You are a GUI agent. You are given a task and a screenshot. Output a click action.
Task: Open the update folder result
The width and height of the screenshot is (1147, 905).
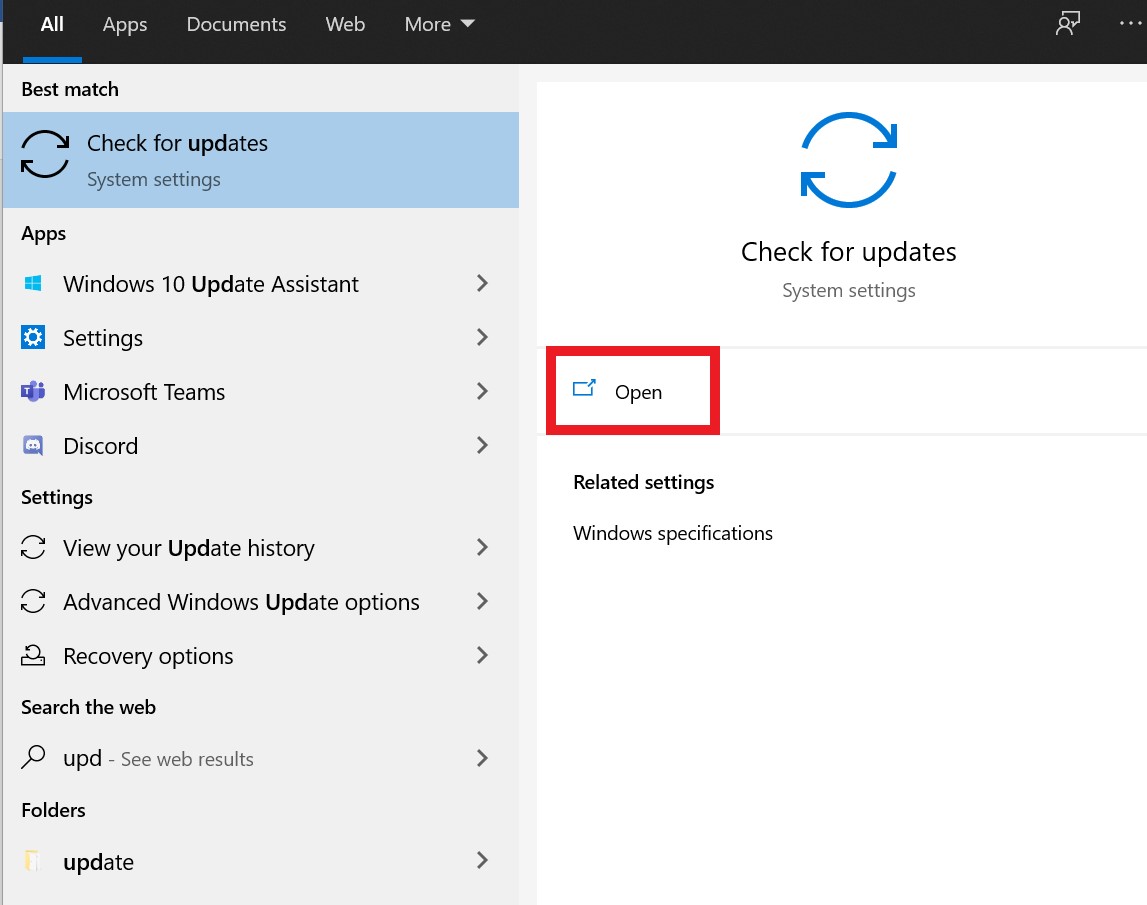point(98,861)
